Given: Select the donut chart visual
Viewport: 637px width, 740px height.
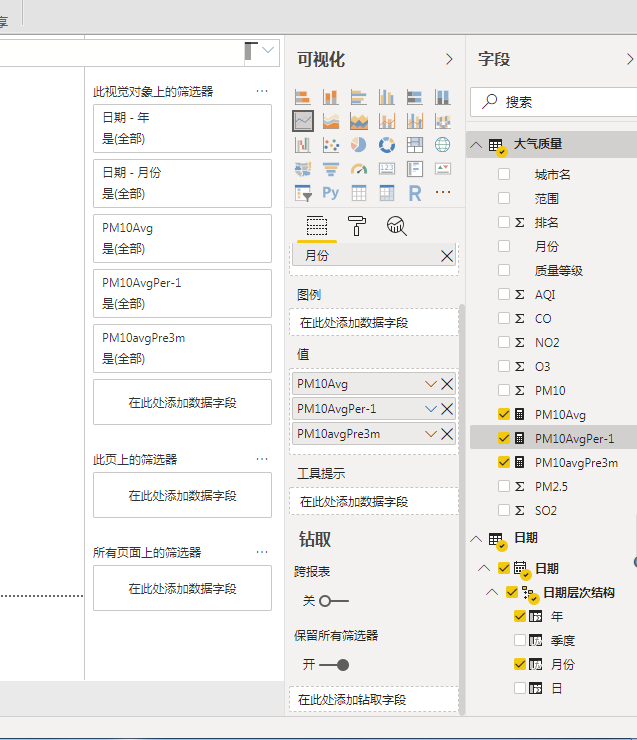Looking at the screenshot, I should click(x=387, y=145).
